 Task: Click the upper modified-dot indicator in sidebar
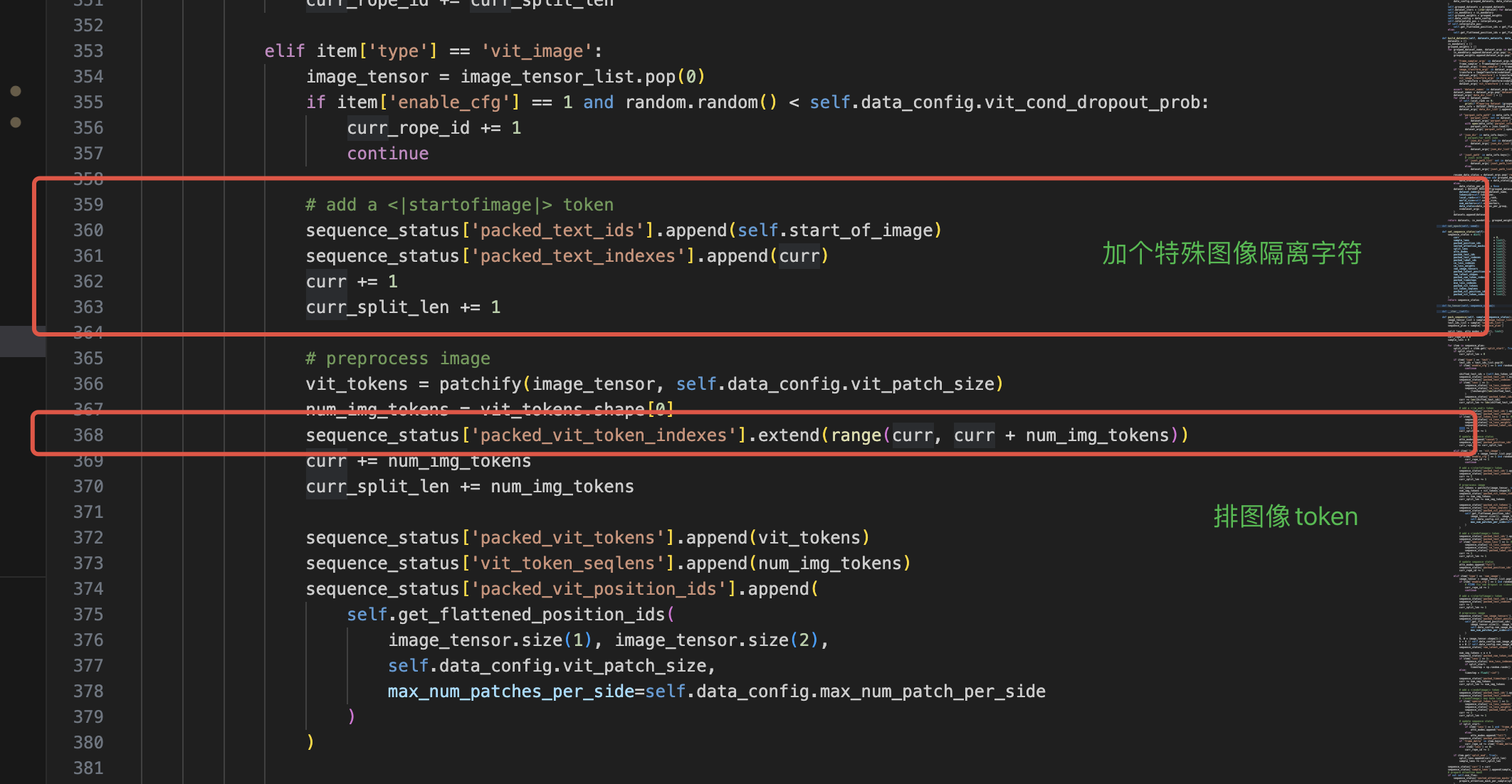[16, 91]
